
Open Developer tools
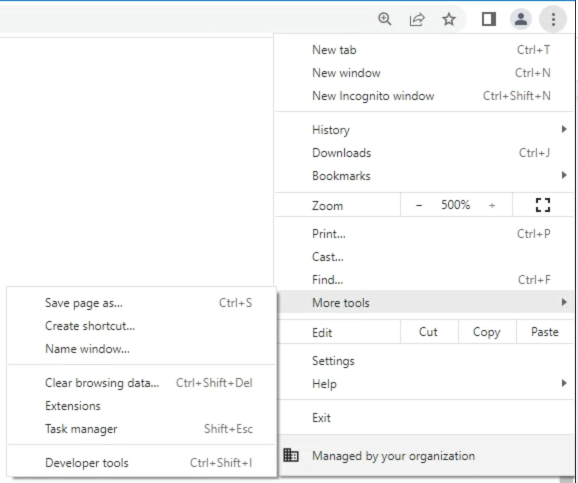pyautogui.click(x=142, y=463)
